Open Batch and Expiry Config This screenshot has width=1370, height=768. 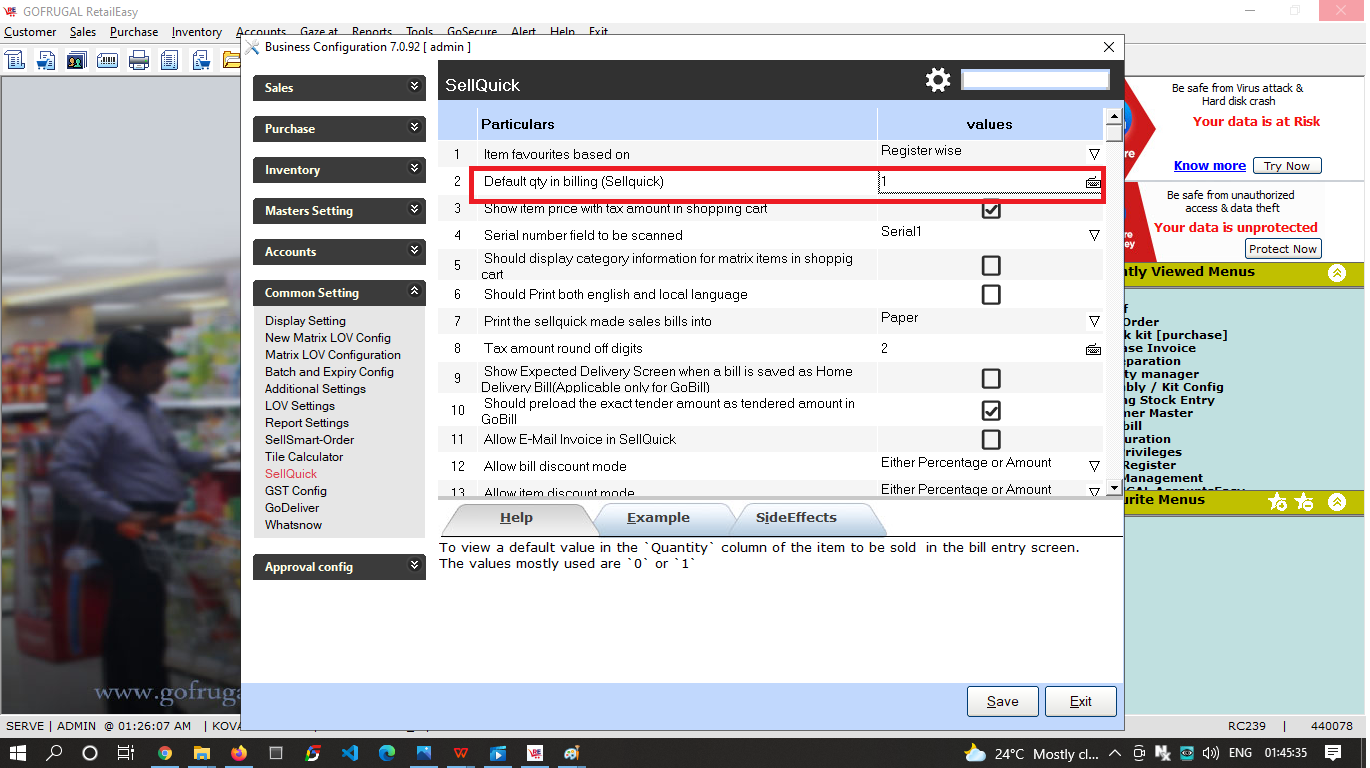(x=329, y=372)
